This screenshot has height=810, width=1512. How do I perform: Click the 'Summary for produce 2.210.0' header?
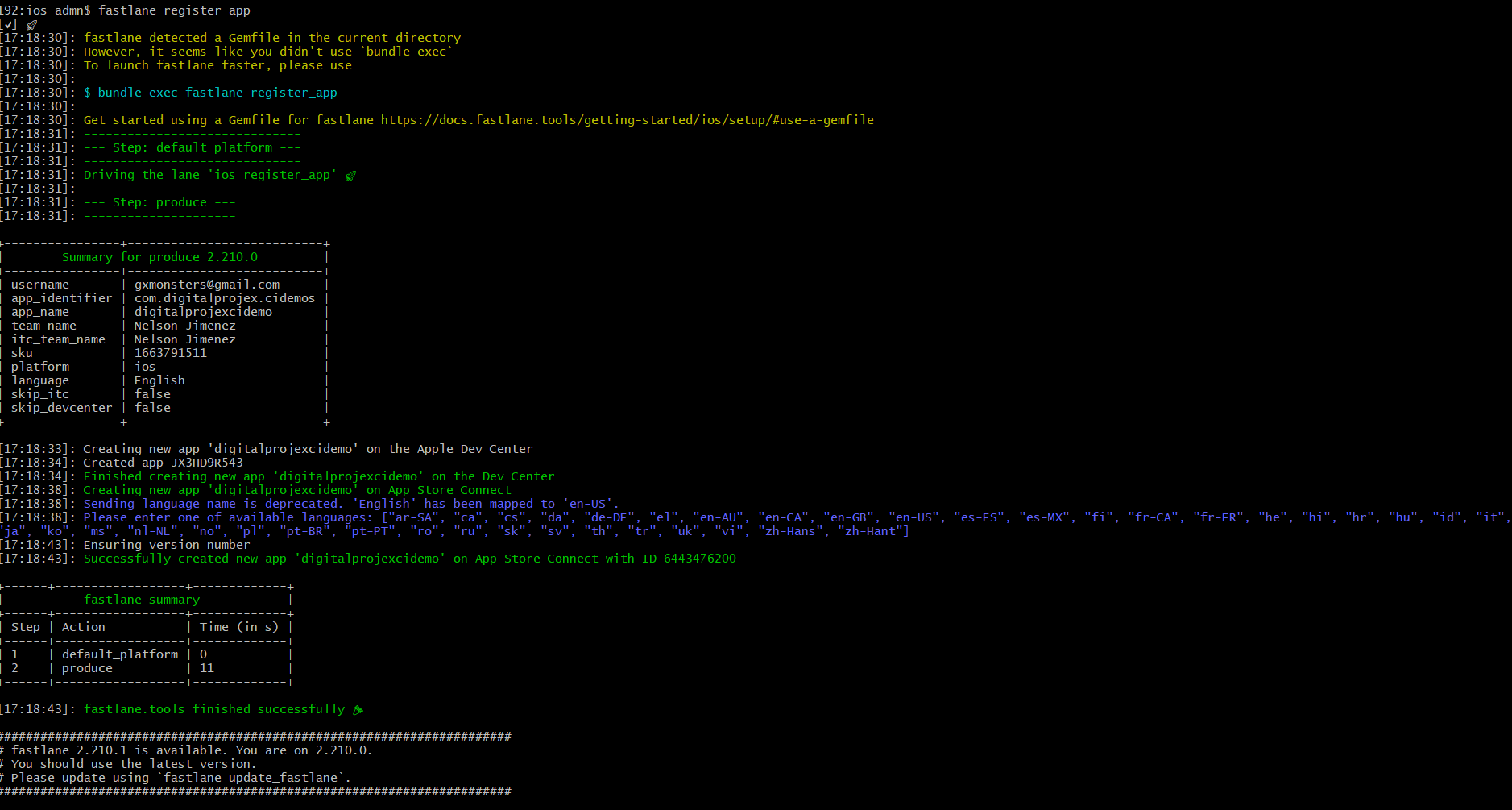tap(159, 257)
